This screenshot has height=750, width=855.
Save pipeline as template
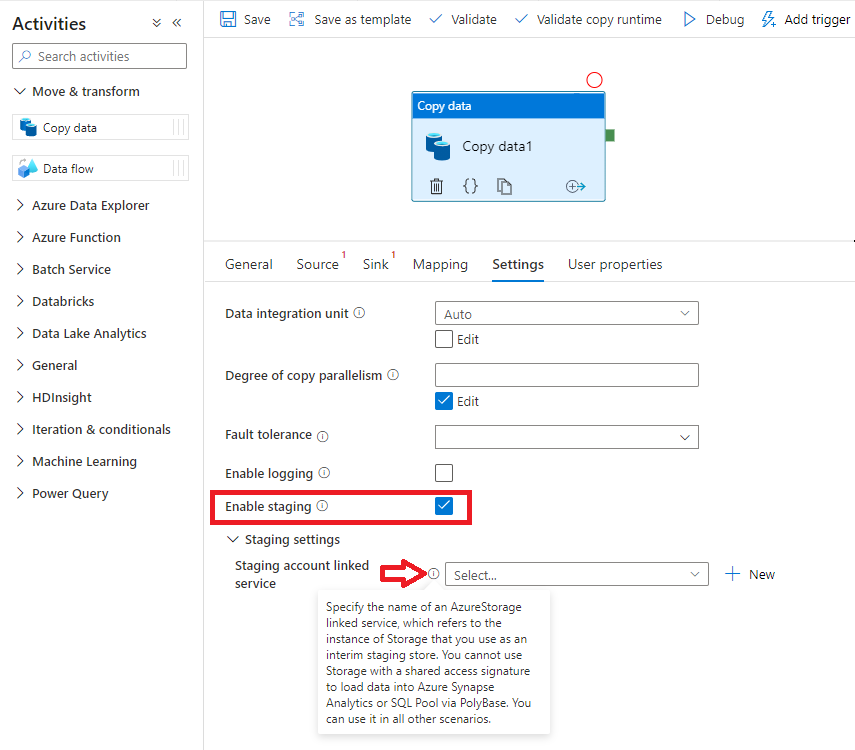(349, 19)
